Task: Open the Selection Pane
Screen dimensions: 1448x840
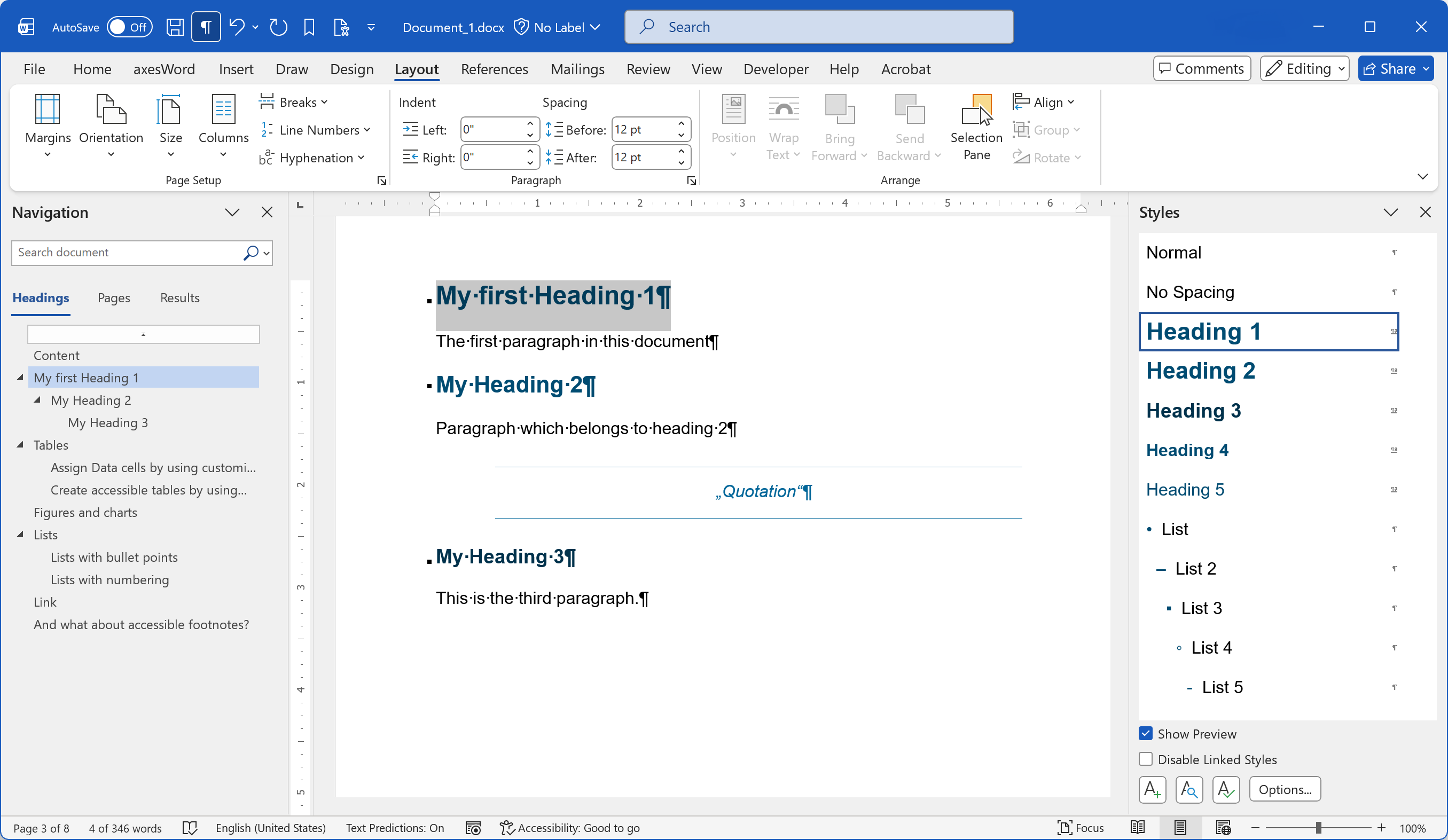Action: tap(976, 127)
